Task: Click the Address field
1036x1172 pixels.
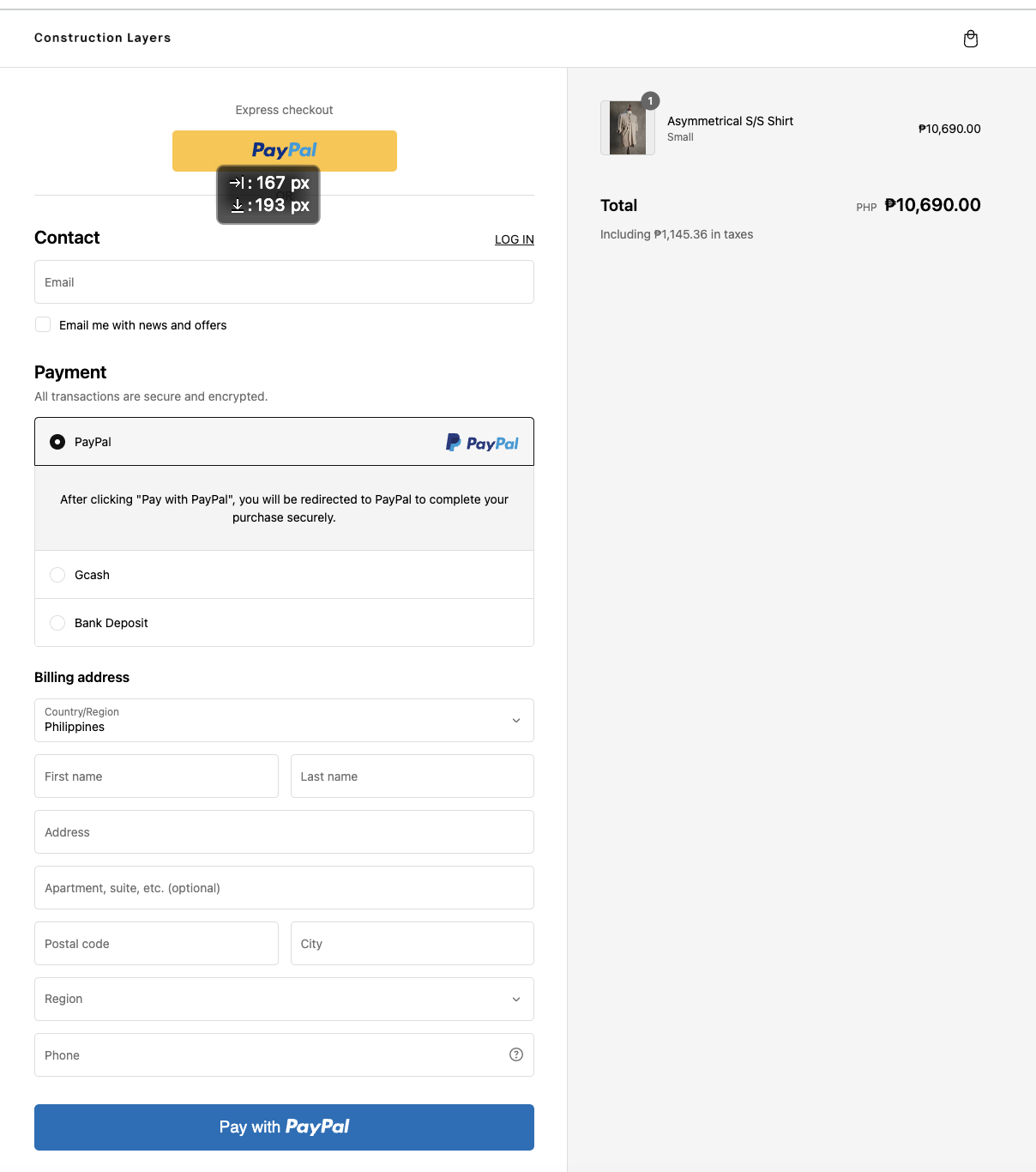Action: coord(284,832)
